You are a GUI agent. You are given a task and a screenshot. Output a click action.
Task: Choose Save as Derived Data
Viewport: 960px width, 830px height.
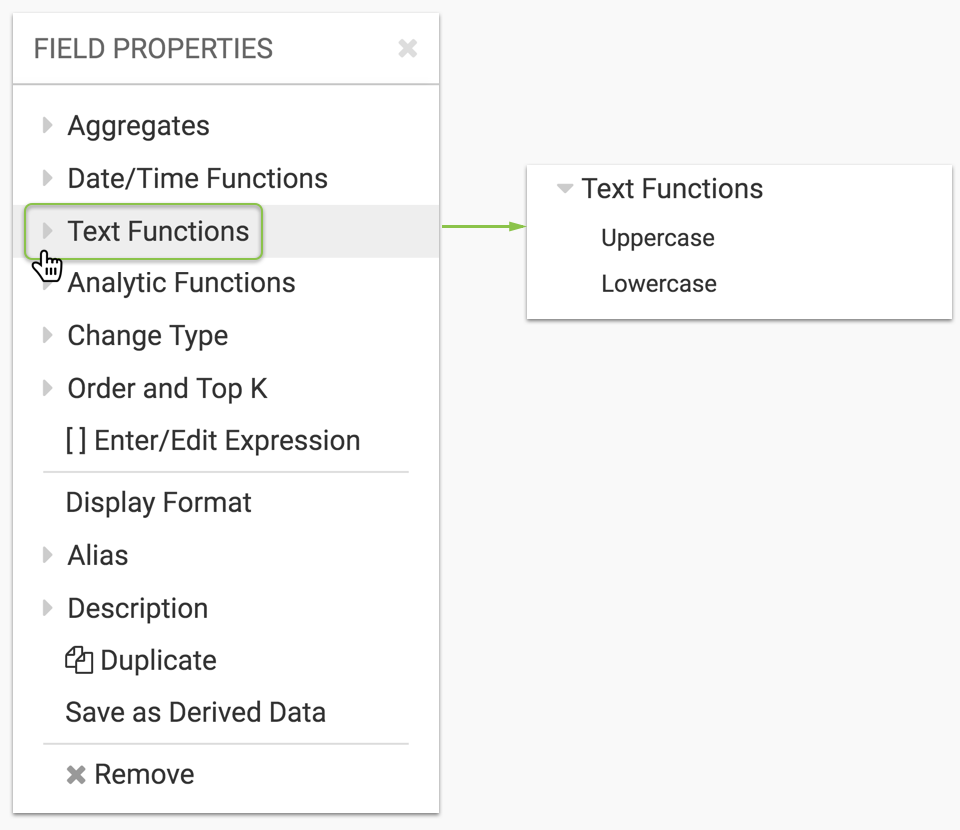tap(195, 712)
